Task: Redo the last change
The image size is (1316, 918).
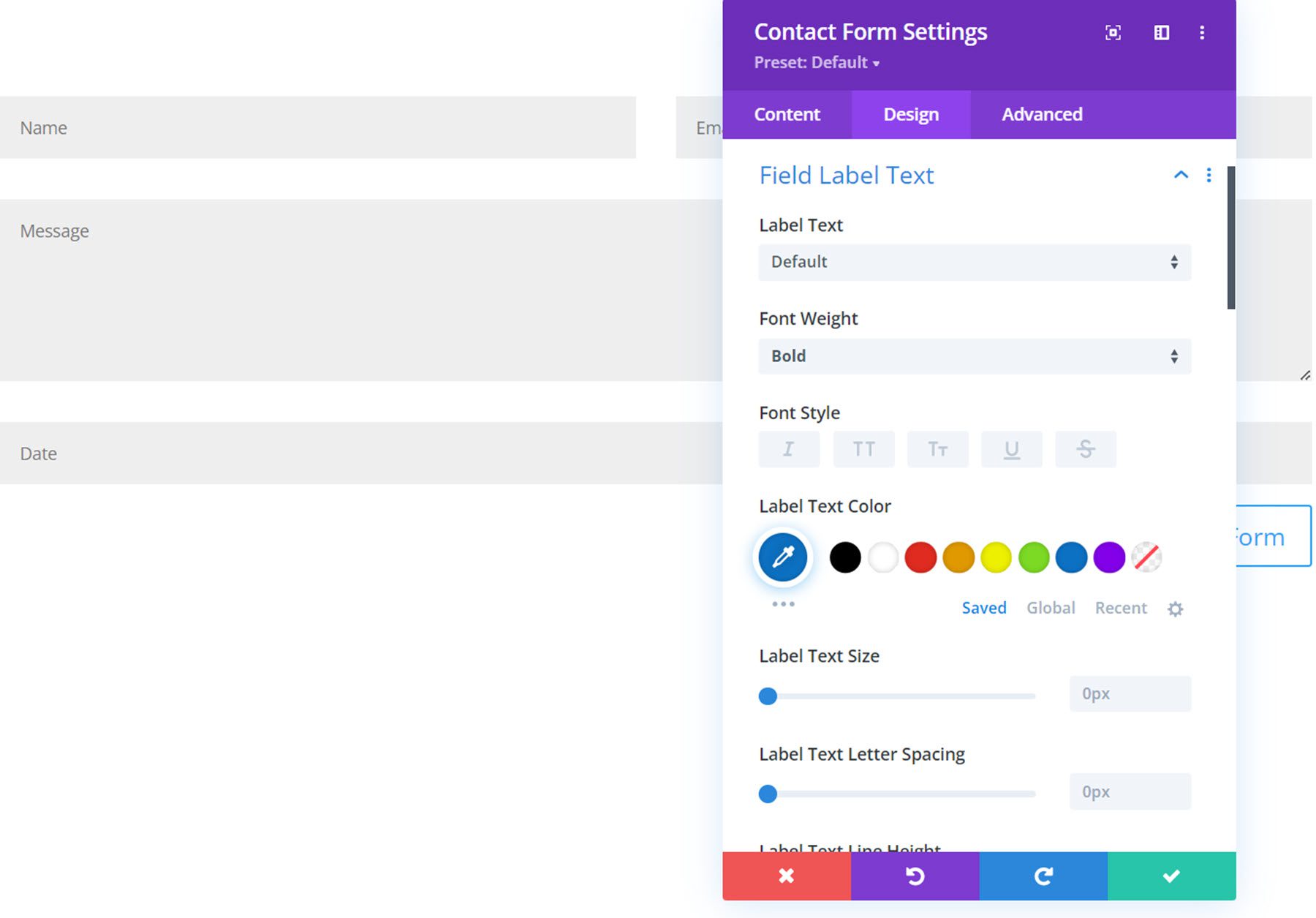Action: pyautogui.click(x=1043, y=875)
